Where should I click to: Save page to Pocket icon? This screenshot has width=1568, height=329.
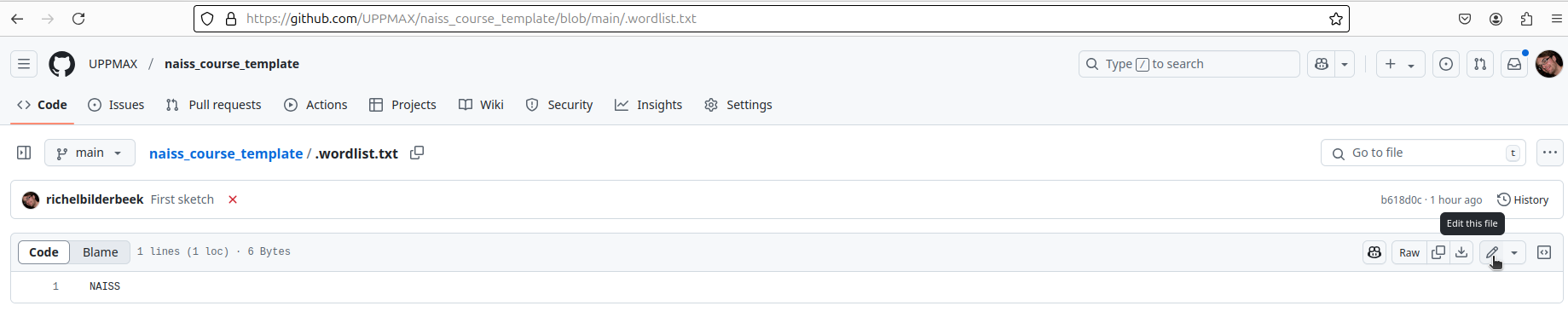point(1465,19)
